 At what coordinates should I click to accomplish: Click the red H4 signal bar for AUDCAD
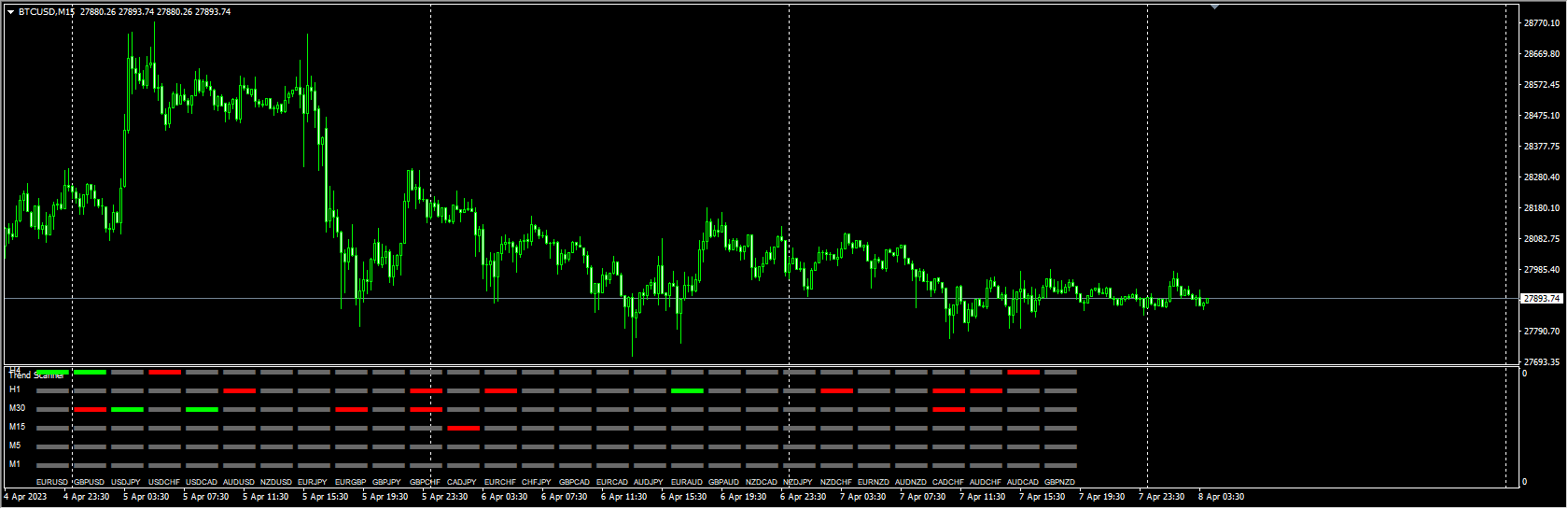tap(1023, 373)
